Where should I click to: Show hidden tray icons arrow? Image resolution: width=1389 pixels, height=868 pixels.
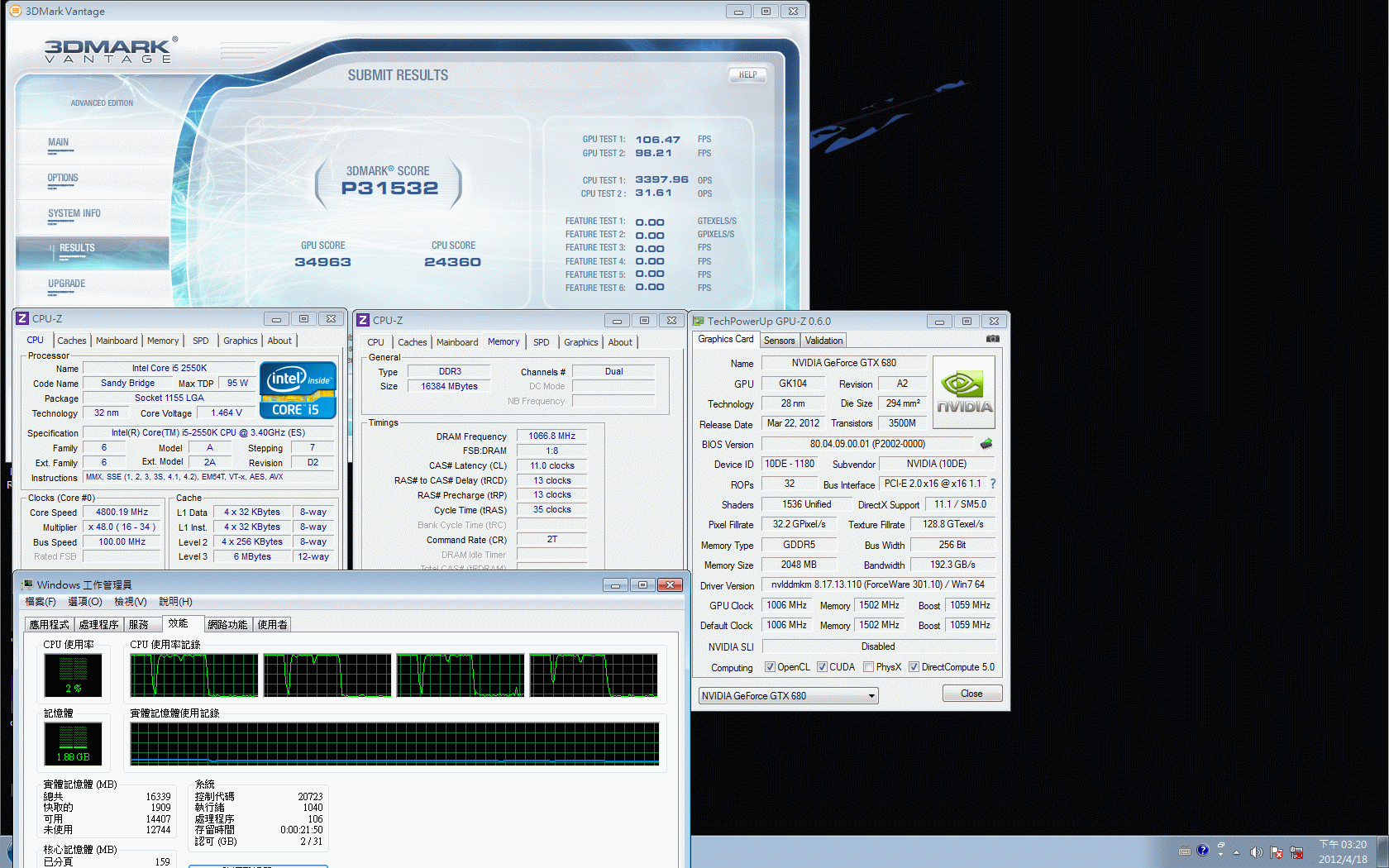[x=1237, y=852]
